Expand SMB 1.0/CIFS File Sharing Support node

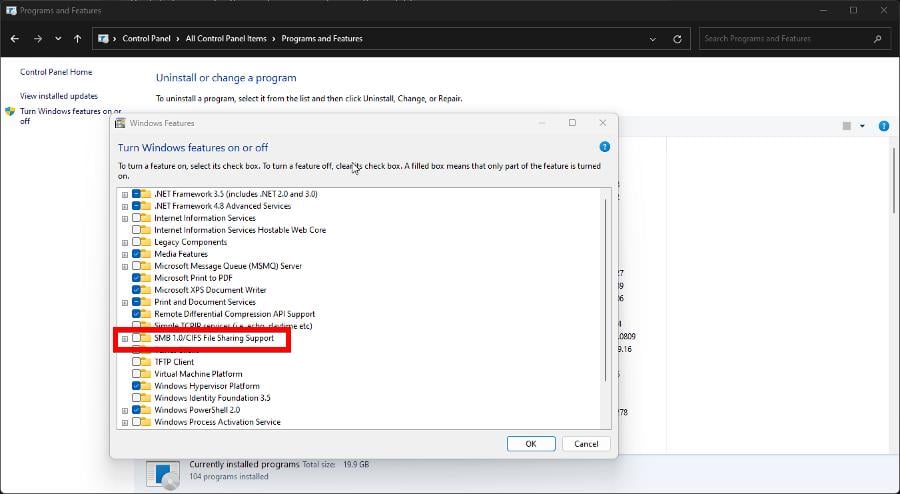point(125,339)
